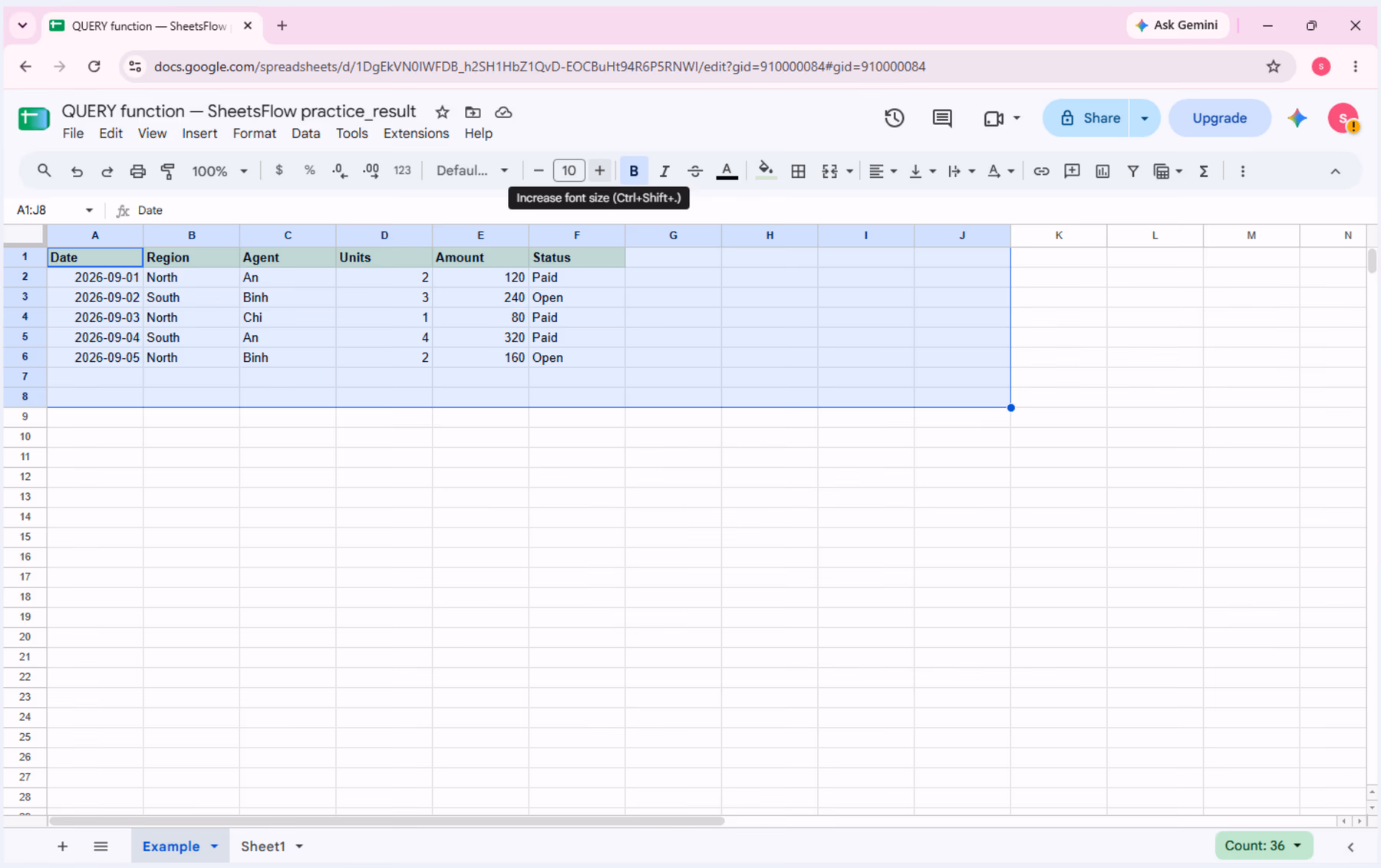Print the spreadsheet with printer icon
The width and height of the screenshot is (1381, 868).
pos(137,171)
